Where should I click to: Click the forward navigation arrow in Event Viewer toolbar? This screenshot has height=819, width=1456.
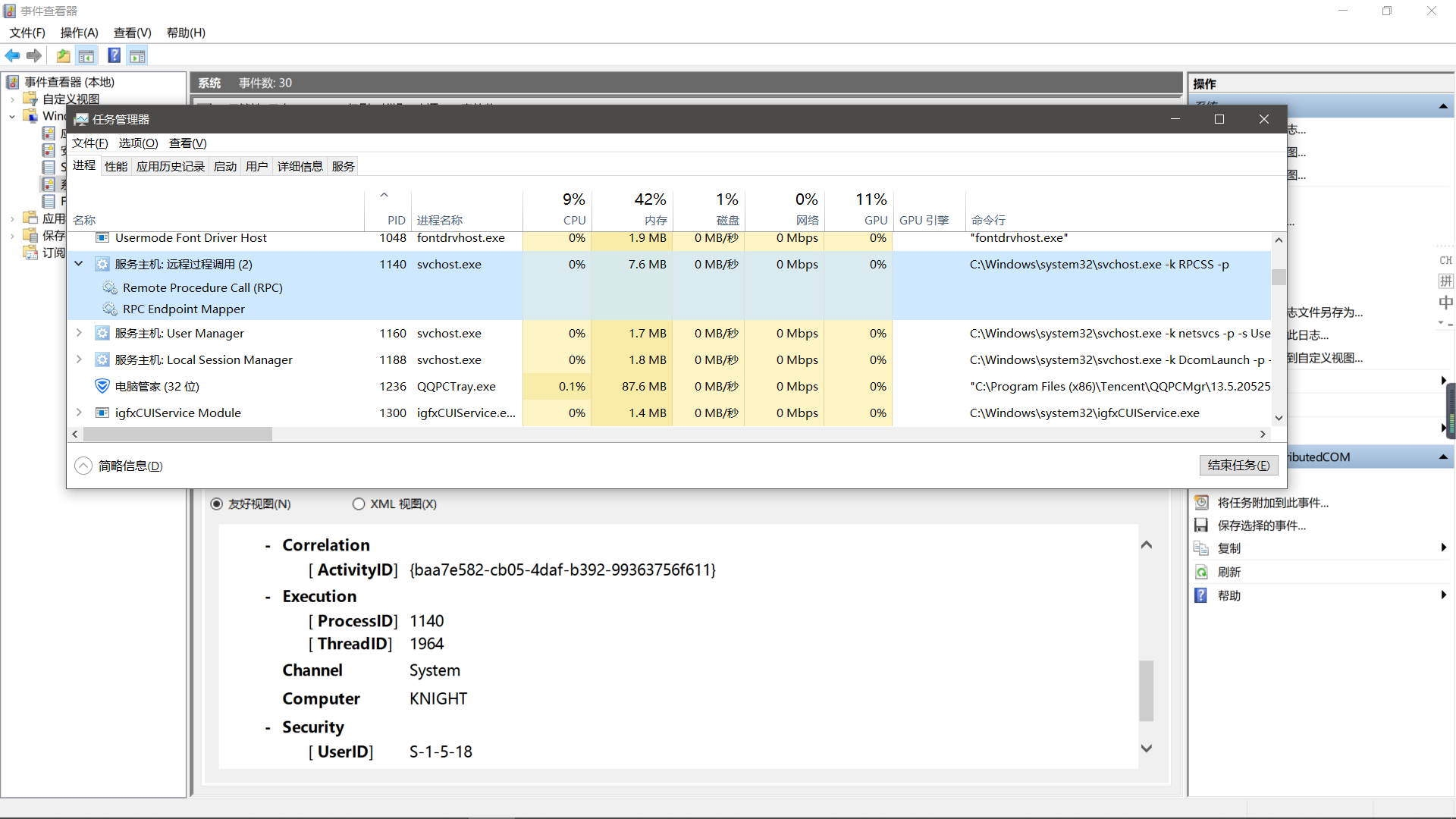[34, 55]
